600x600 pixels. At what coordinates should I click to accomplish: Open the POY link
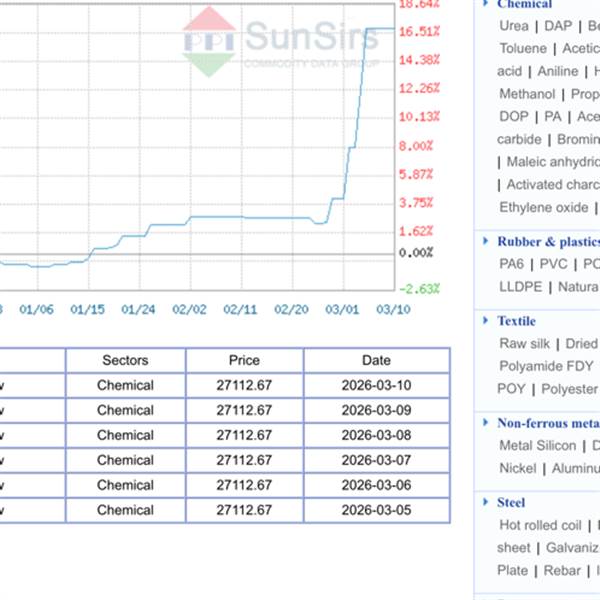[511, 389]
